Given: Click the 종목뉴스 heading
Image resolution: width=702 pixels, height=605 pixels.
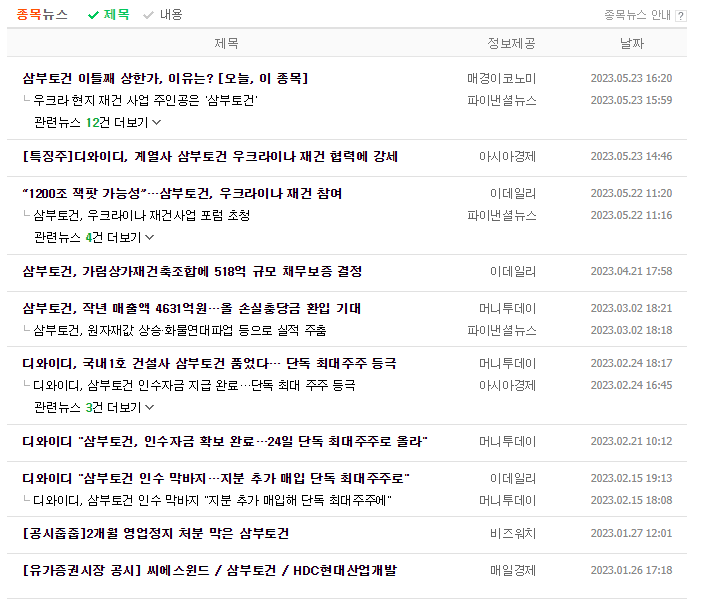Looking at the screenshot, I should pos(42,15).
